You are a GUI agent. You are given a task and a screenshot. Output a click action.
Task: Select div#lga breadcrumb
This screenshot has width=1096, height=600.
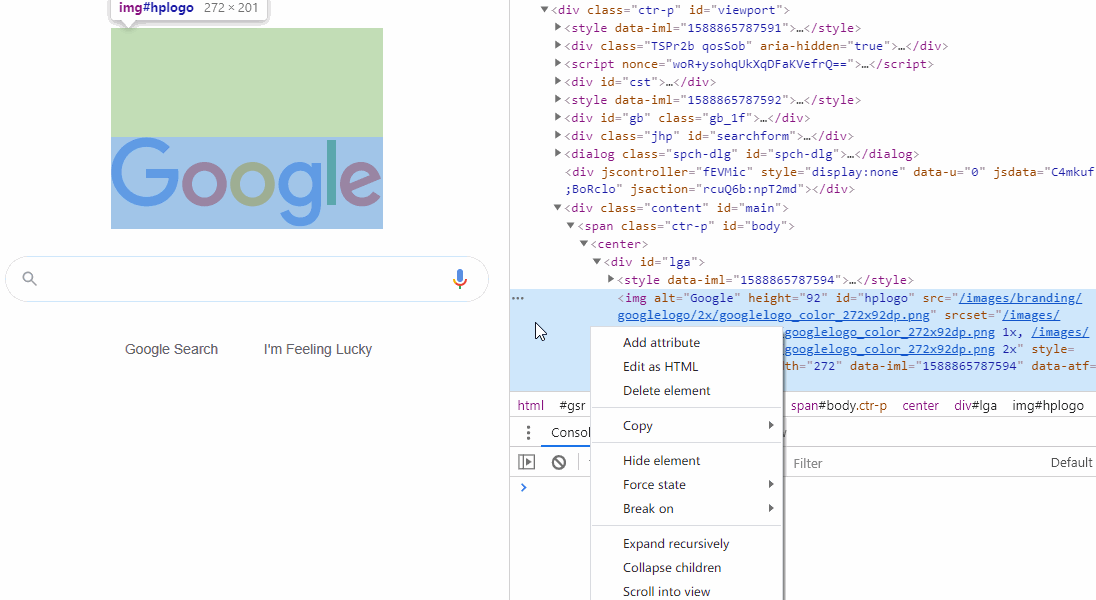975,406
